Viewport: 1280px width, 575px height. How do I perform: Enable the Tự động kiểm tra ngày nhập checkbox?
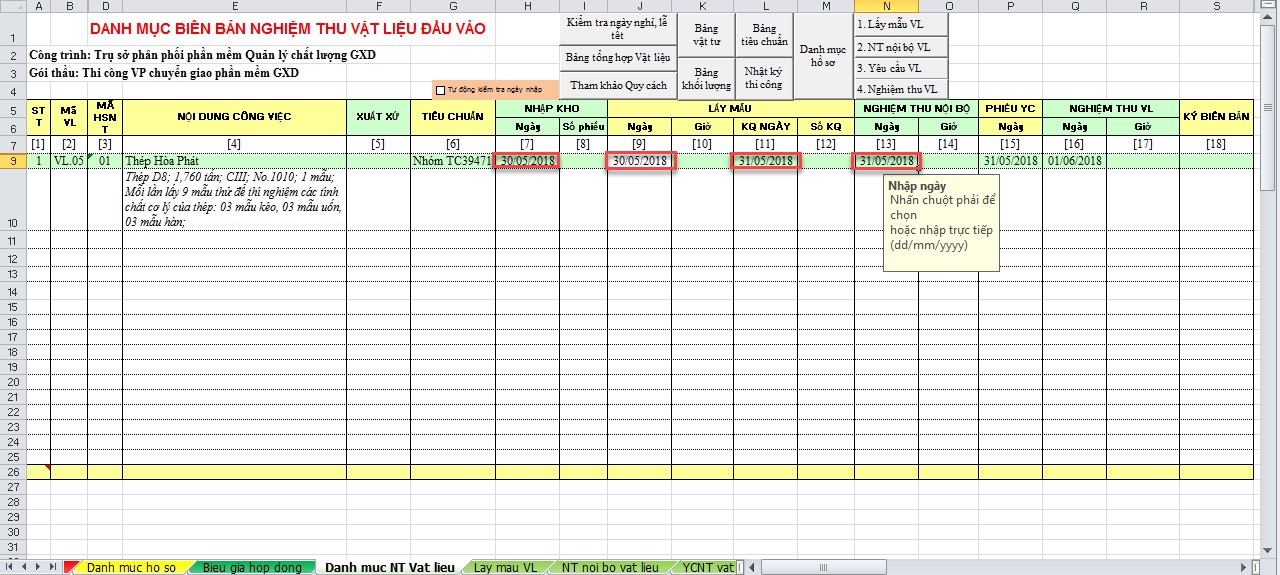pos(441,90)
